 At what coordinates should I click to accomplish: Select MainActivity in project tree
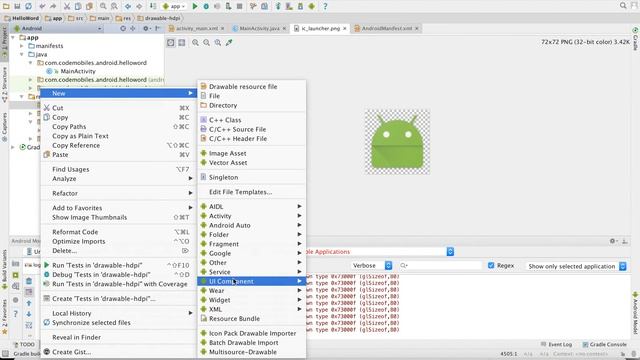pos(78,71)
